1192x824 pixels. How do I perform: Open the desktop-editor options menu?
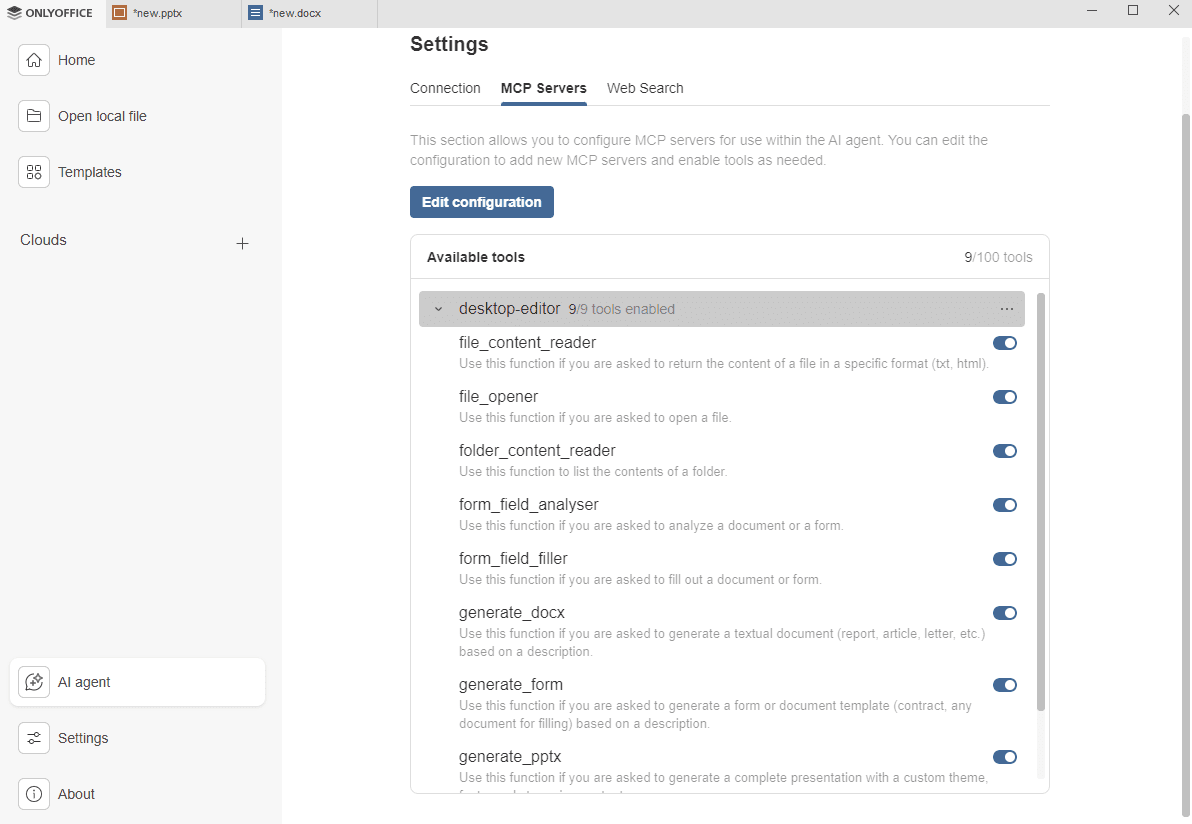click(1006, 308)
